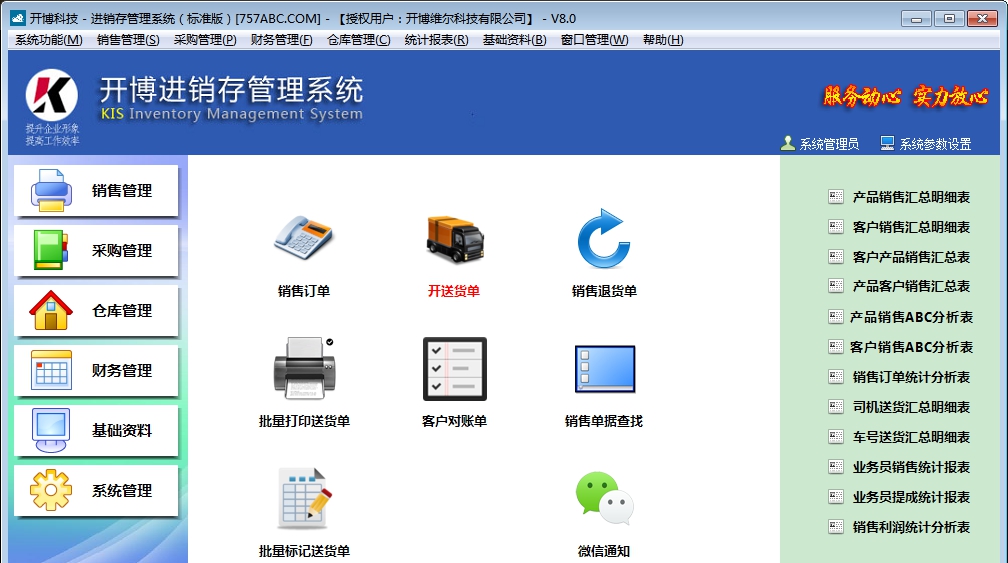
Task: Open the 系统功能(M) menu
Action: tap(49, 40)
